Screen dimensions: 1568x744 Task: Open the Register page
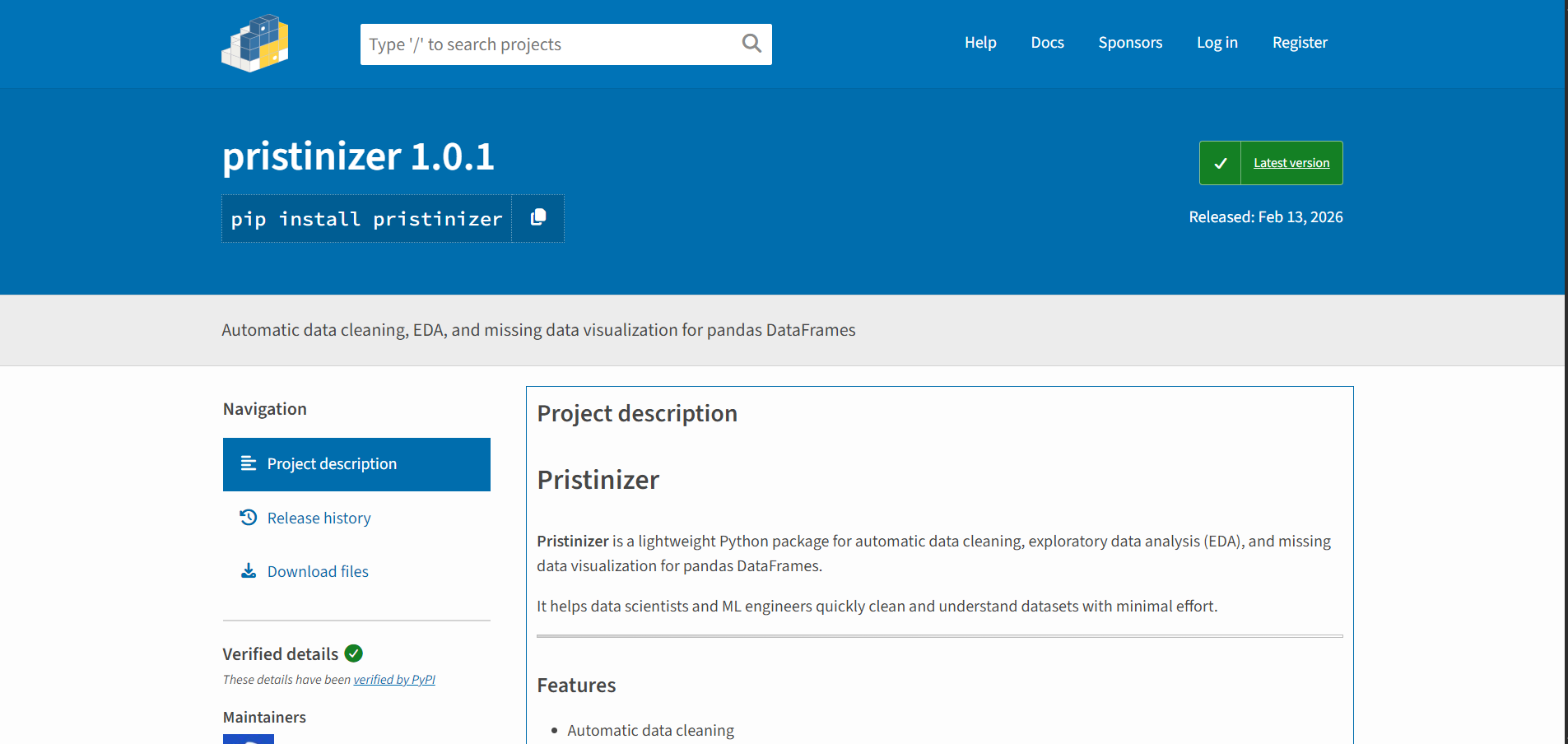[1300, 43]
